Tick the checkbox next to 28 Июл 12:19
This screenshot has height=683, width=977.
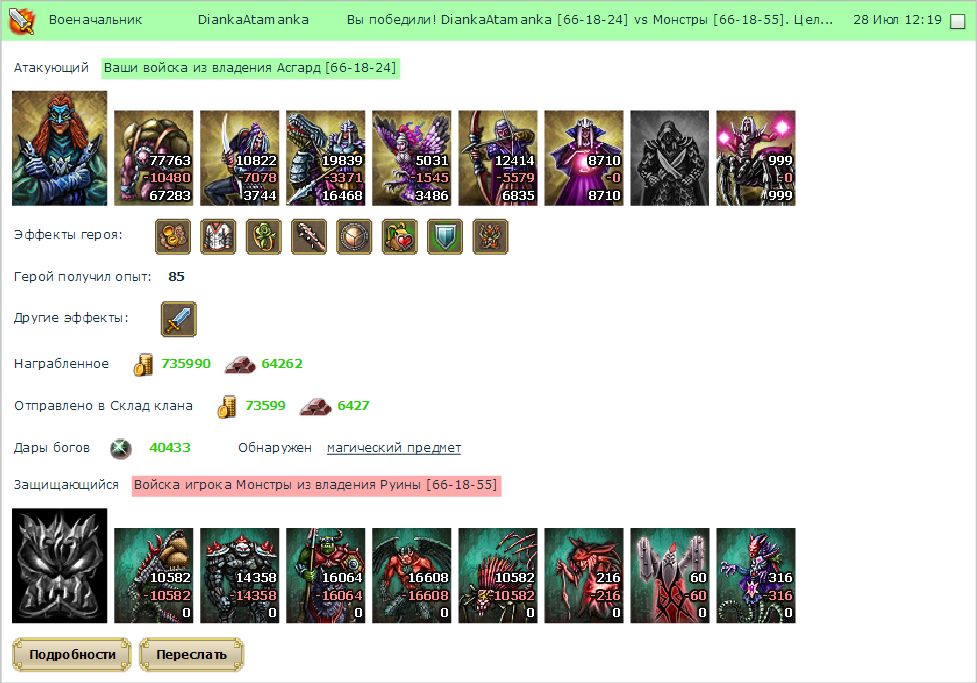[957, 21]
